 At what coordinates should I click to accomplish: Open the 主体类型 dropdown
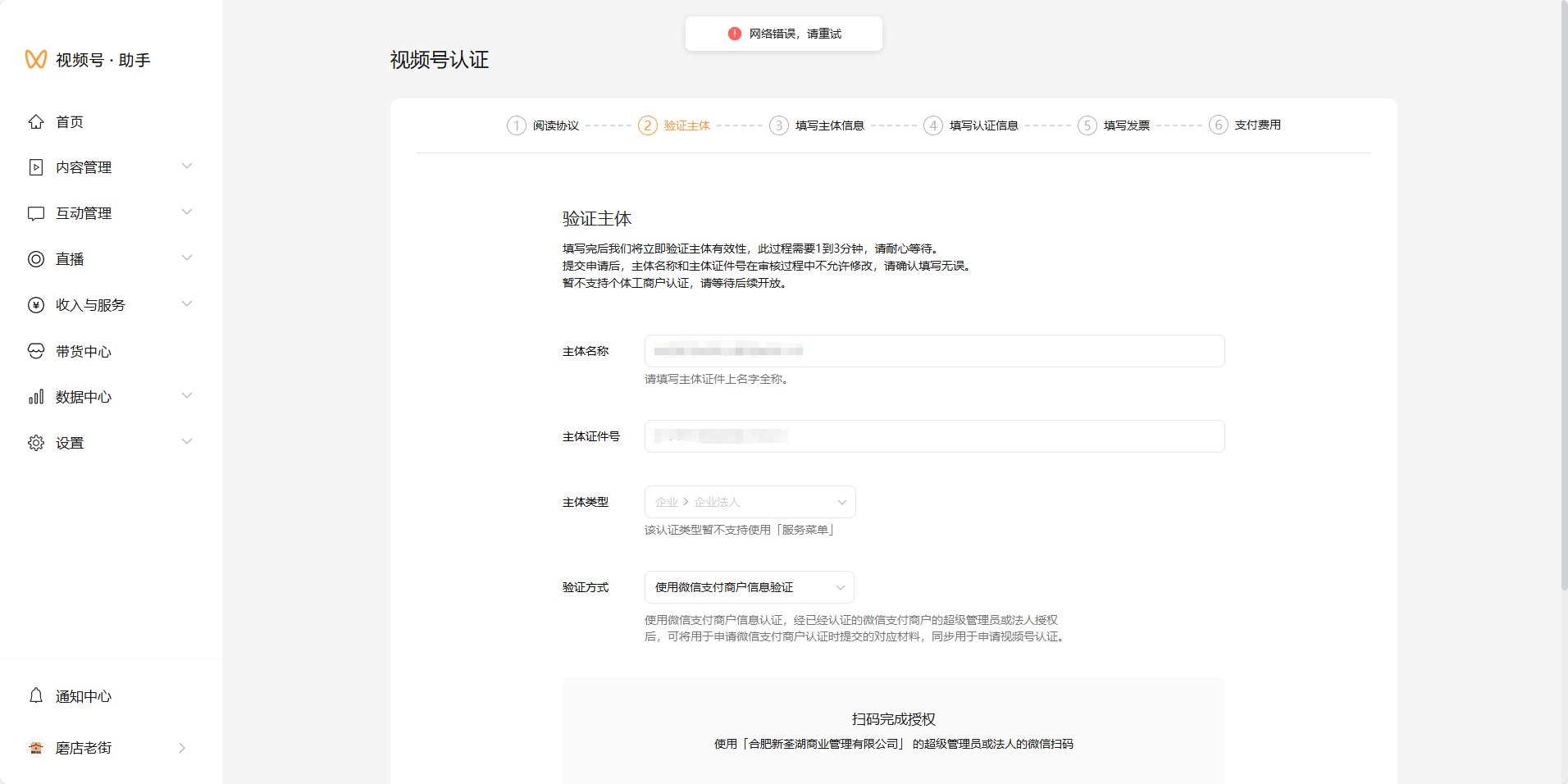coord(750,502)
